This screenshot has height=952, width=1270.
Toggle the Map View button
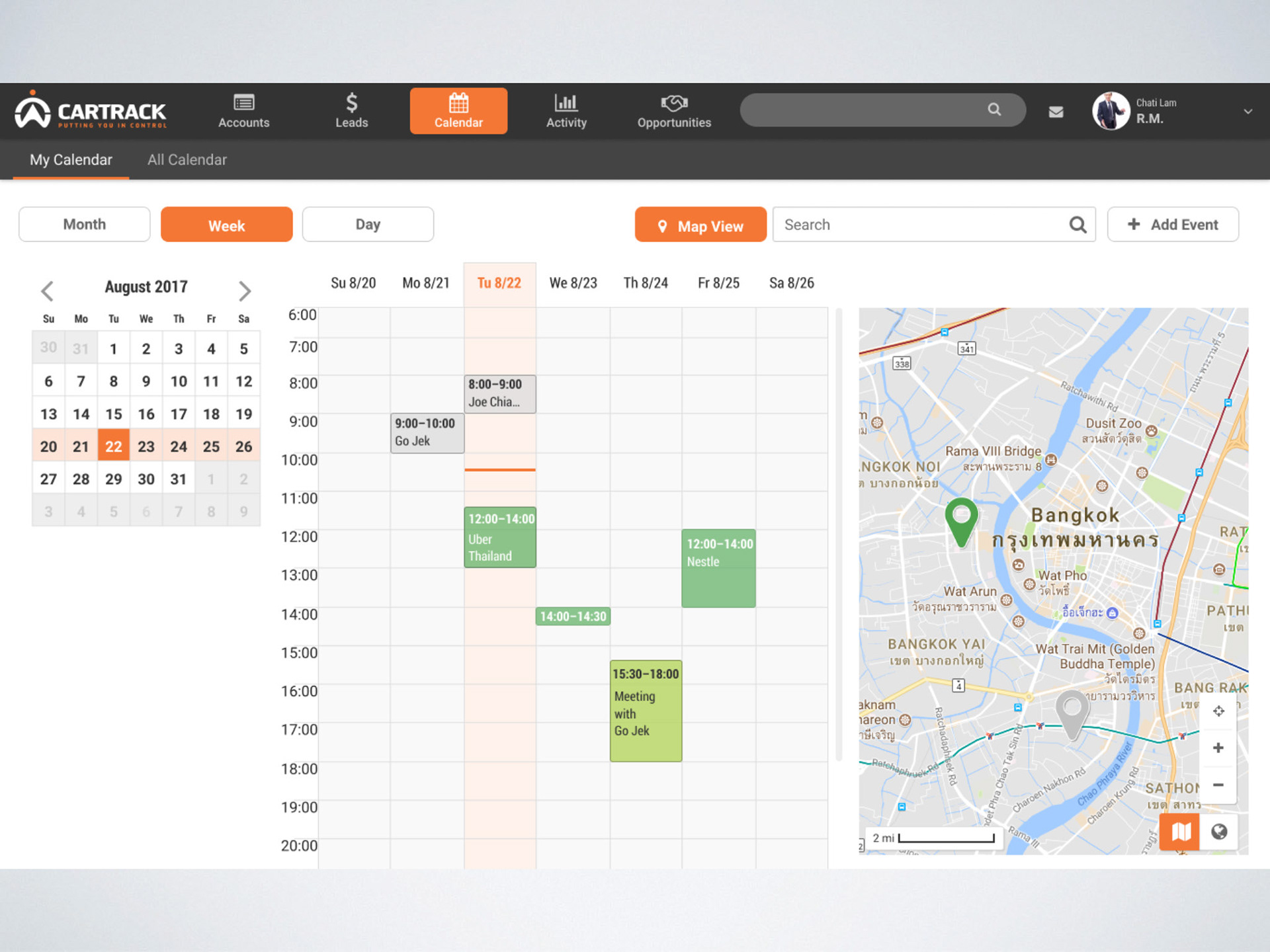click(700, 225)
